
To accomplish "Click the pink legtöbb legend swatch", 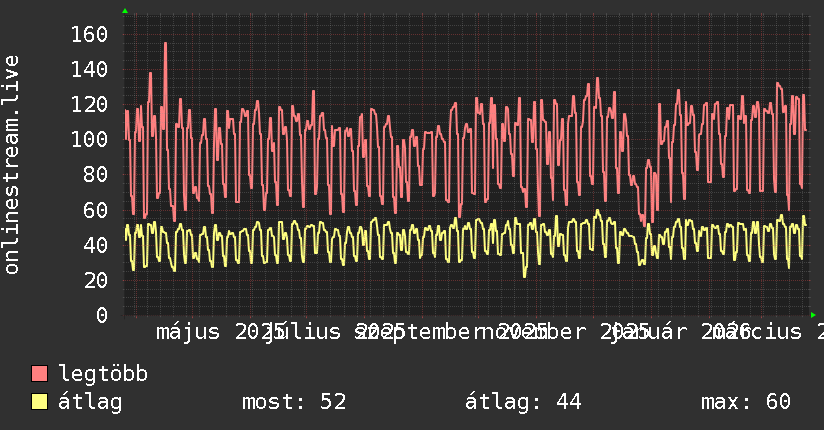I will tap(39, 373).
